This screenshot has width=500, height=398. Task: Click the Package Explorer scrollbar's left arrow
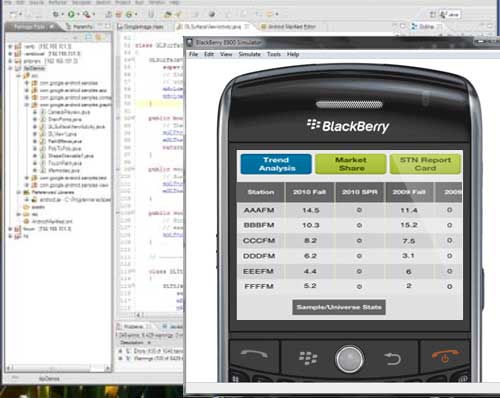(x=9, y=368)
